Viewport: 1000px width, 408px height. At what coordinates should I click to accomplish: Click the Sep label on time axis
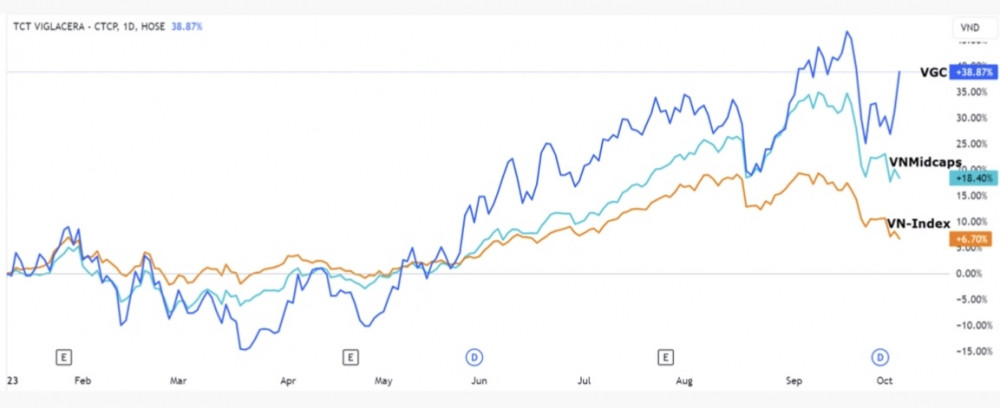[x=796, y=380]
